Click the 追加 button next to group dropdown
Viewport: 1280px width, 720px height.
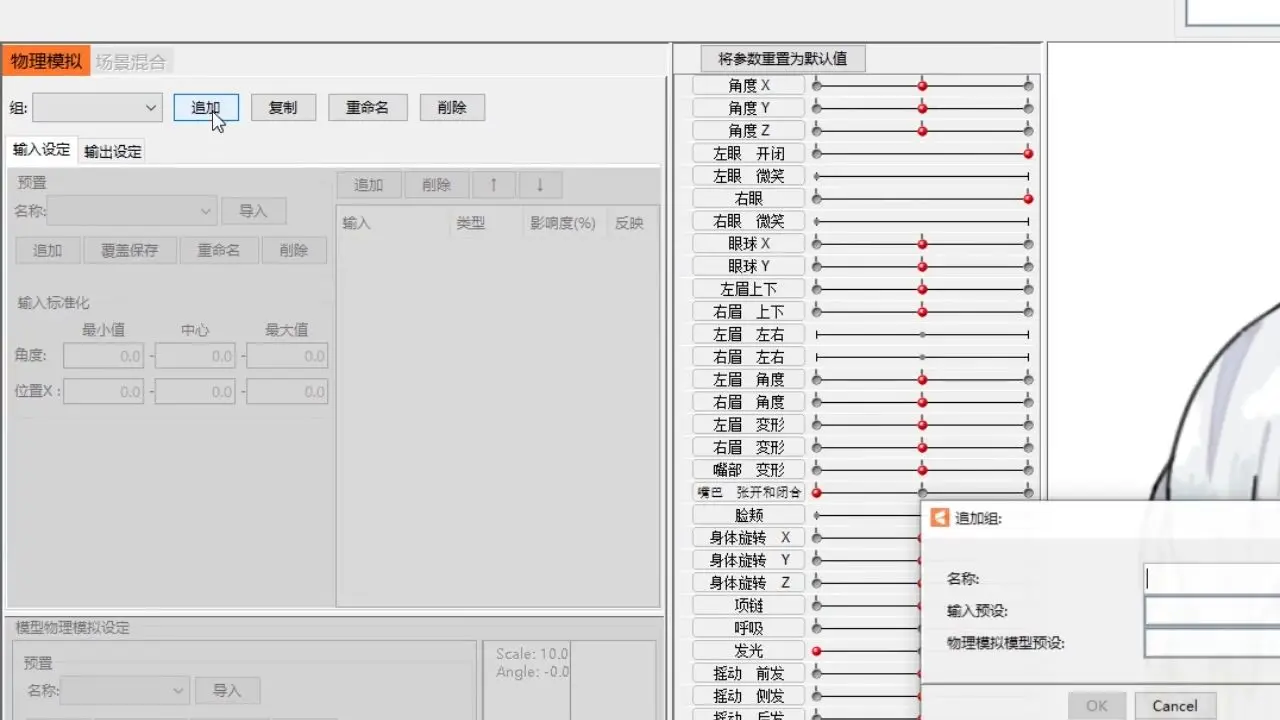coord(206,107)
